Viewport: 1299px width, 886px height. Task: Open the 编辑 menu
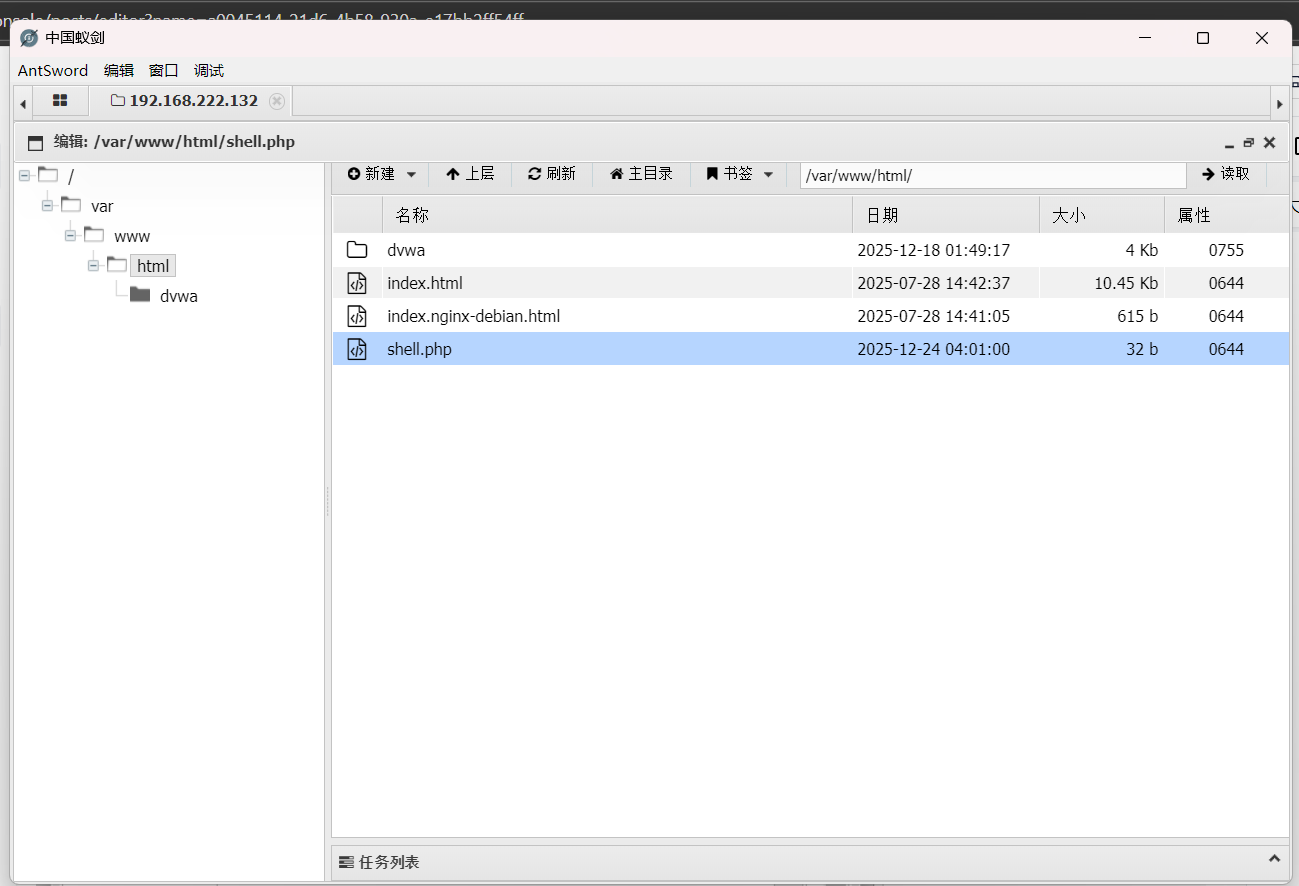(x=118, y=70)
